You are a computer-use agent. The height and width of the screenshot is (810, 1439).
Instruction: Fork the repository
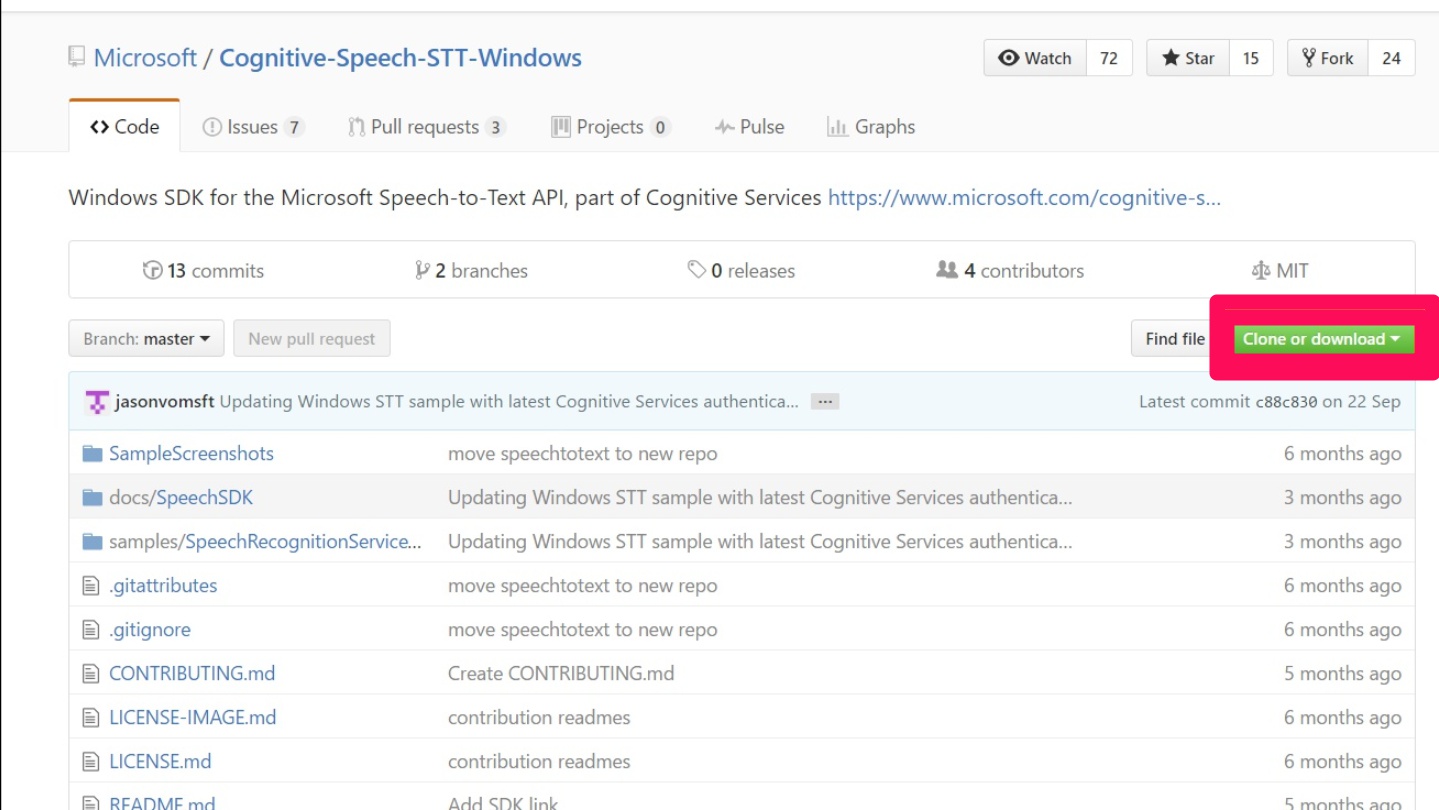pos(1327,58)
